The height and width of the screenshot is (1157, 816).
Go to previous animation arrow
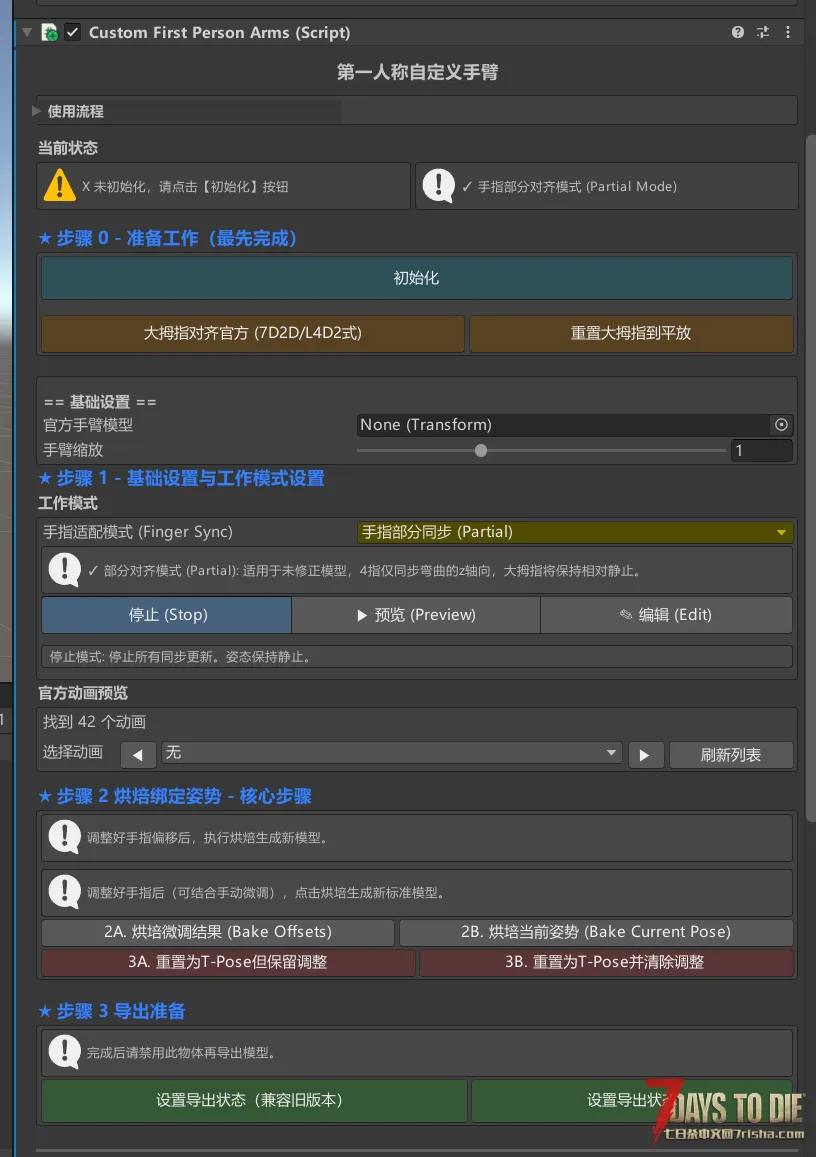[x=138, y=755]
